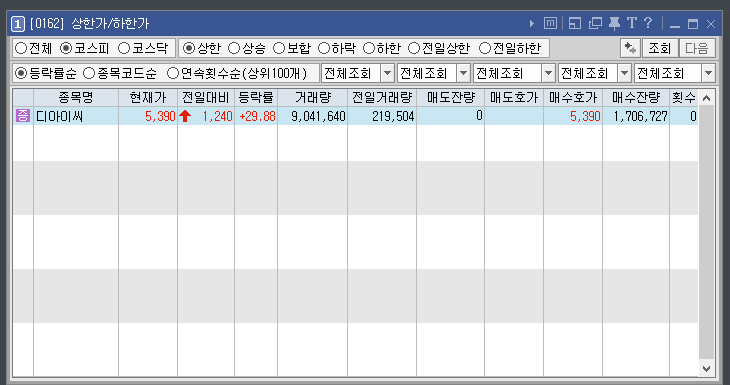The image size is (730, 385).
Task: Click the window number 1 icon
Action: [x=18, y=24]
